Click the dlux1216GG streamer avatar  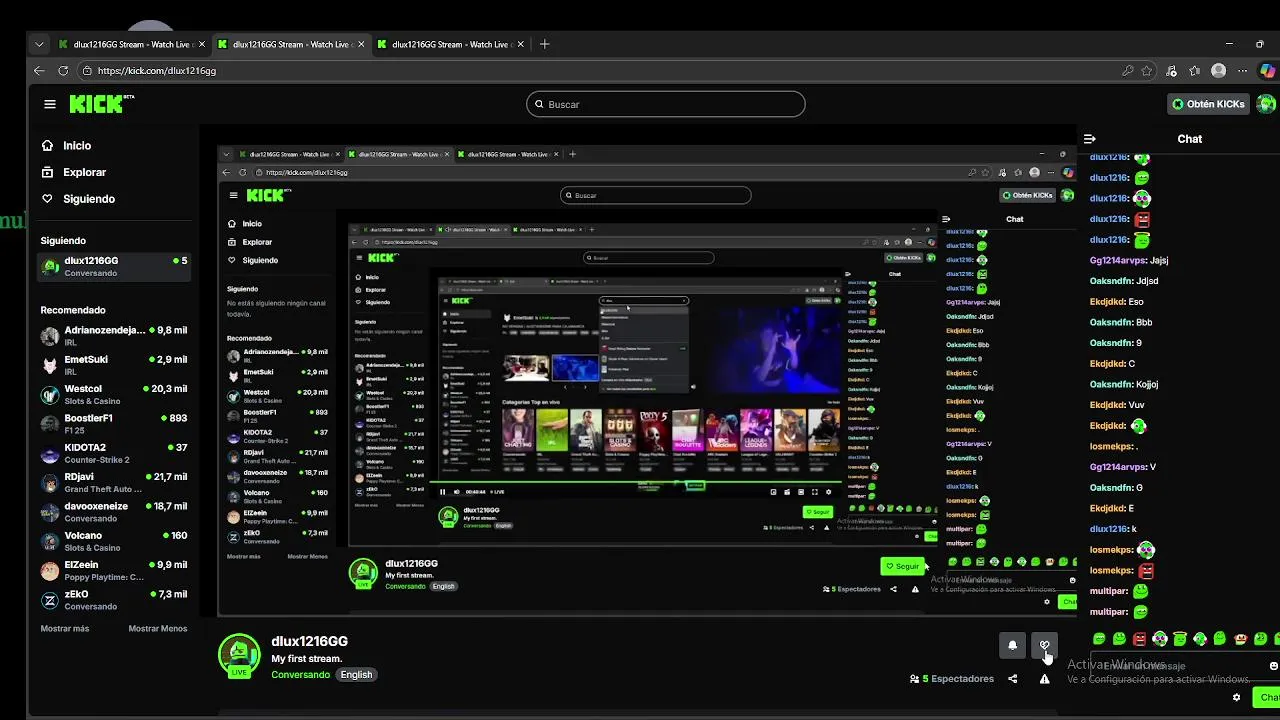(x=239, y=656)
